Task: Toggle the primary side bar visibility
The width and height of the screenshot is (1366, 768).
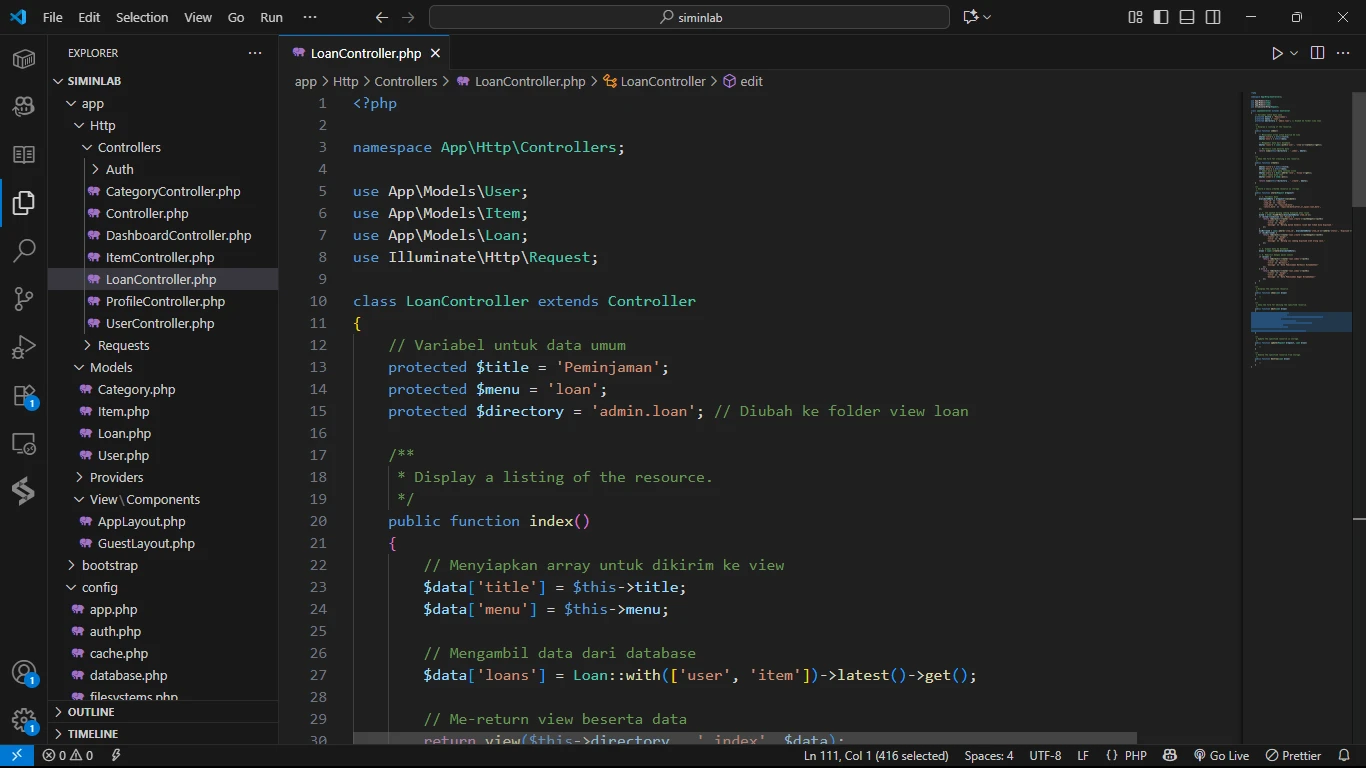Action: [x=1161, y=17]
